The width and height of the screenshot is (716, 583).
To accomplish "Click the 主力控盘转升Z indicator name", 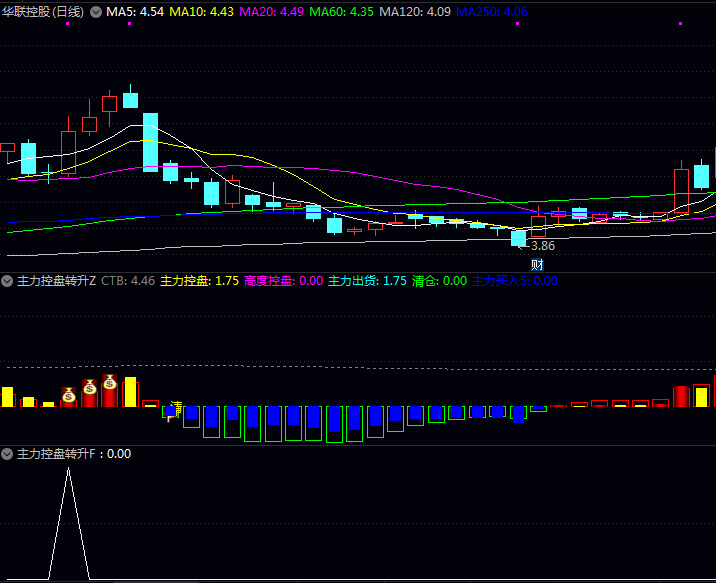I will 57,281.
